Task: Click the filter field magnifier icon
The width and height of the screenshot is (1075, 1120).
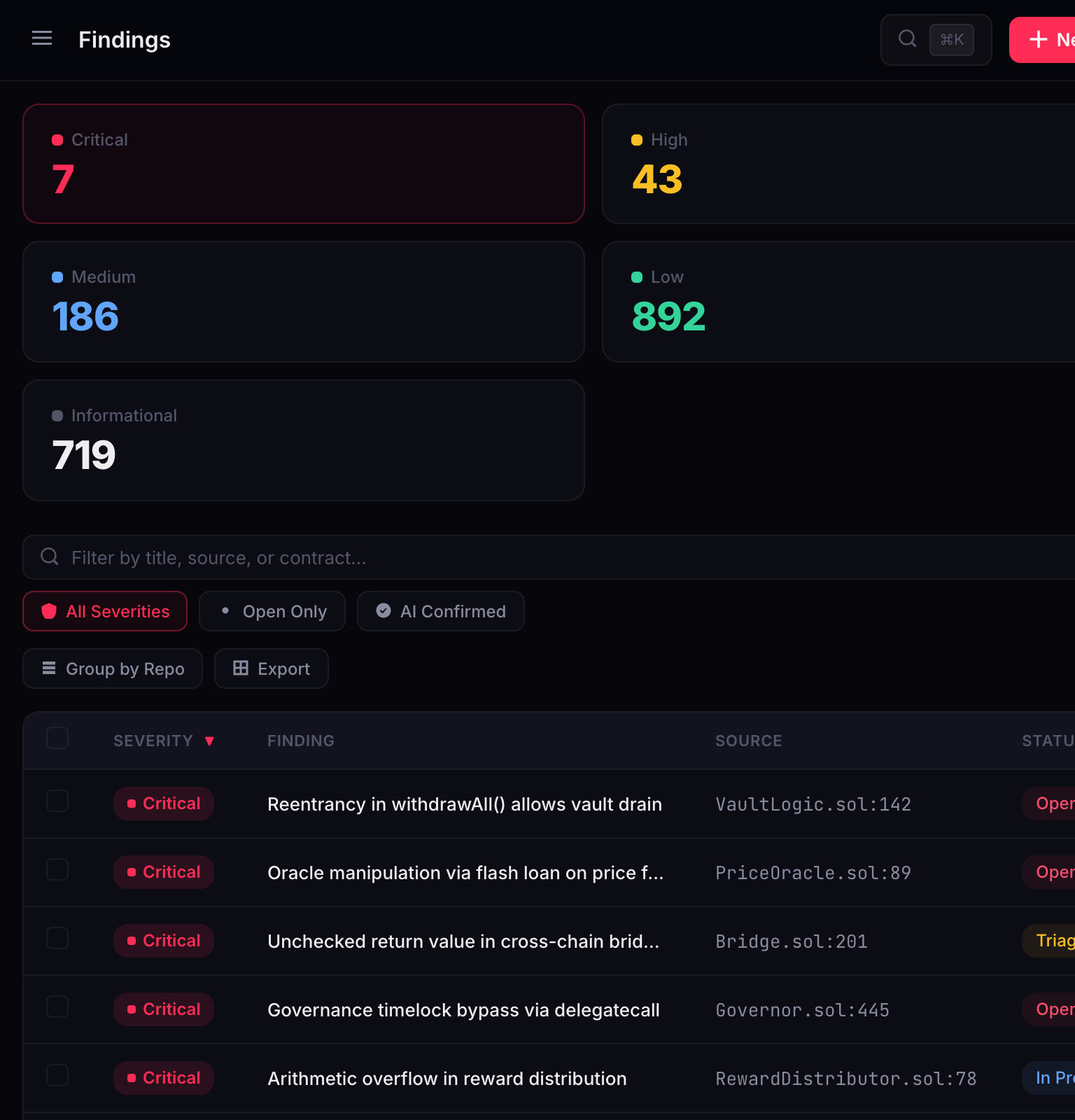Action: [x=50, y=556]
